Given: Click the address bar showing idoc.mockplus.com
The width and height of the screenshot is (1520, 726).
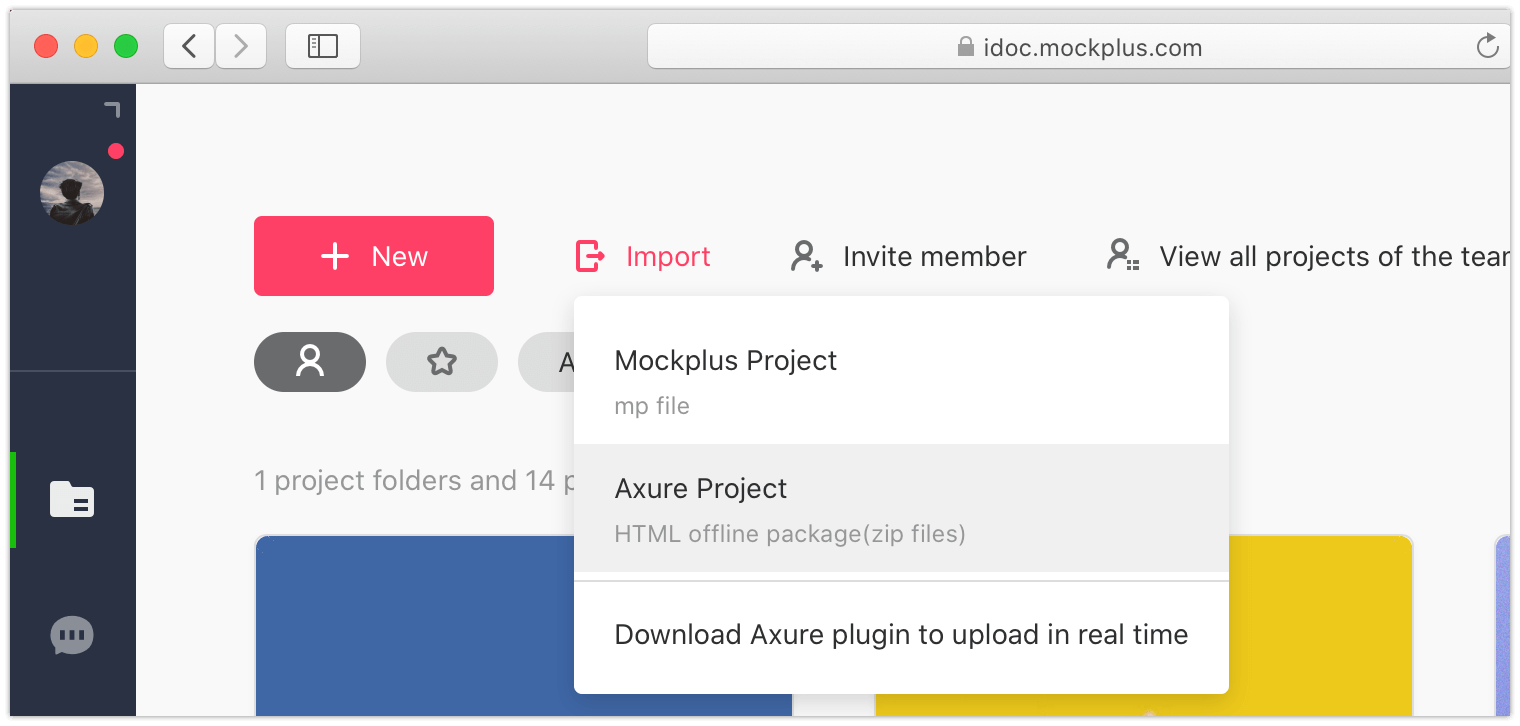Looking at the screenshot, I should 1080,46.
